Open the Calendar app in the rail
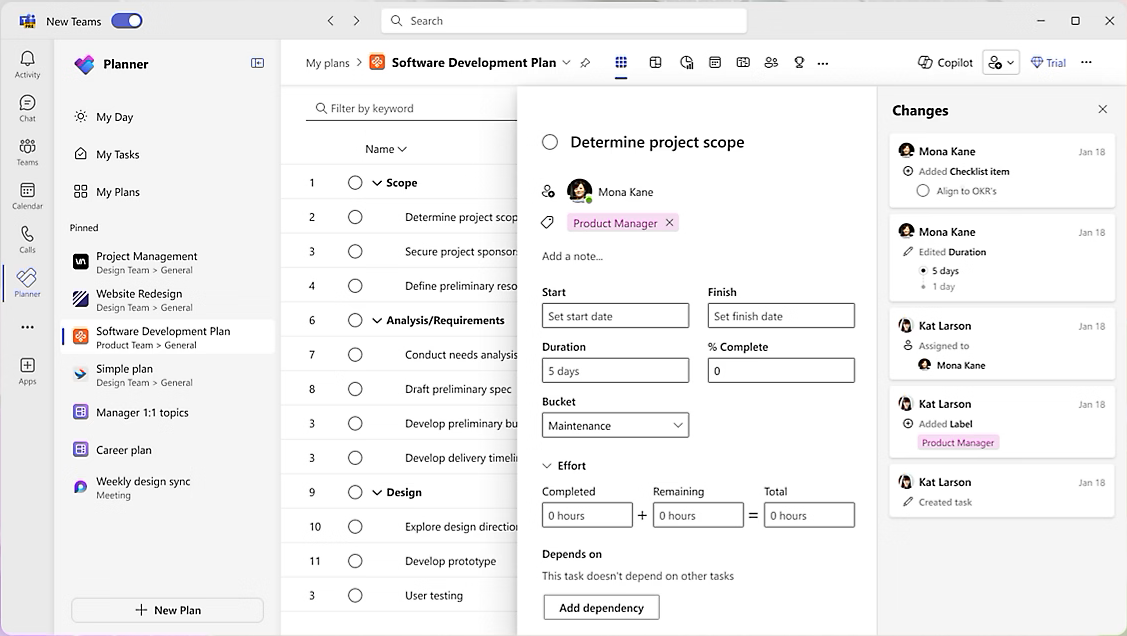The width and height of the screenshot is (1127, 636). tap(27, 195)
